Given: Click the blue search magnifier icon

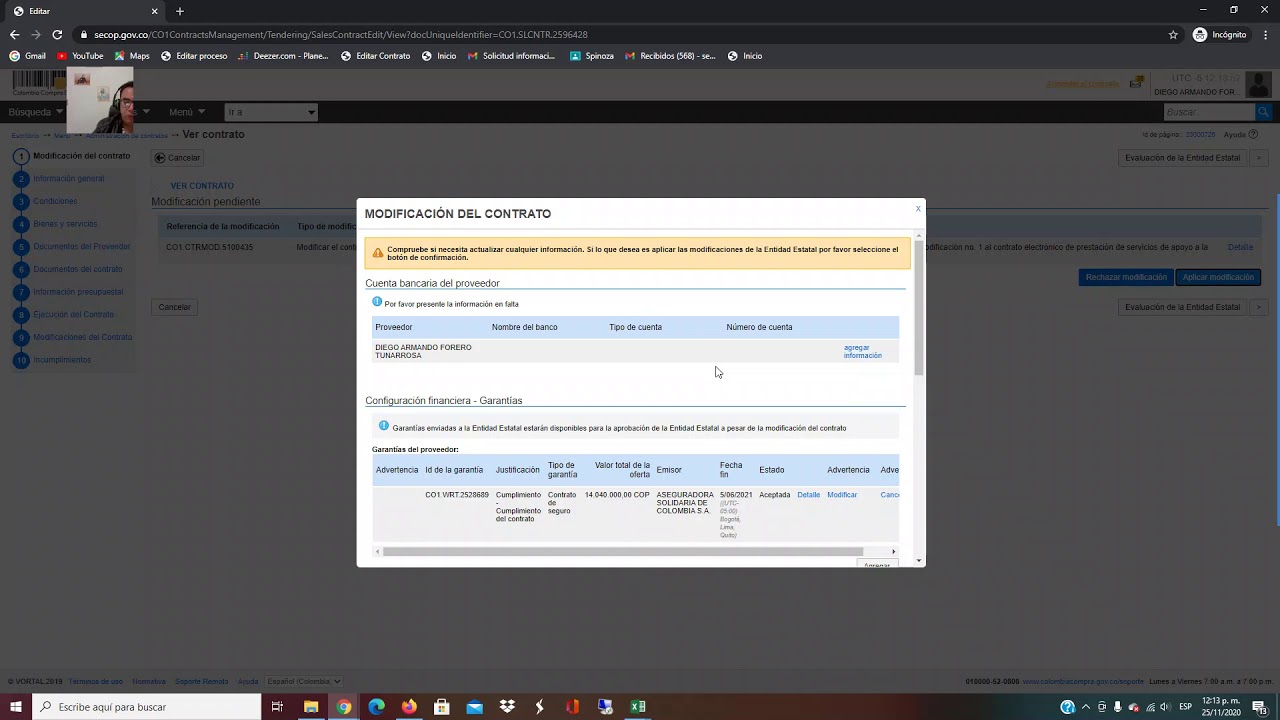Looking at the screenshot, I should click(1263, 112).
